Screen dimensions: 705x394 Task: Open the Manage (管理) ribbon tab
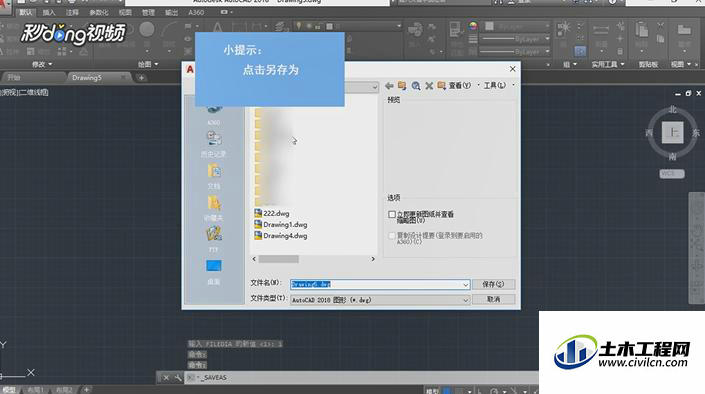pos(148,13)
